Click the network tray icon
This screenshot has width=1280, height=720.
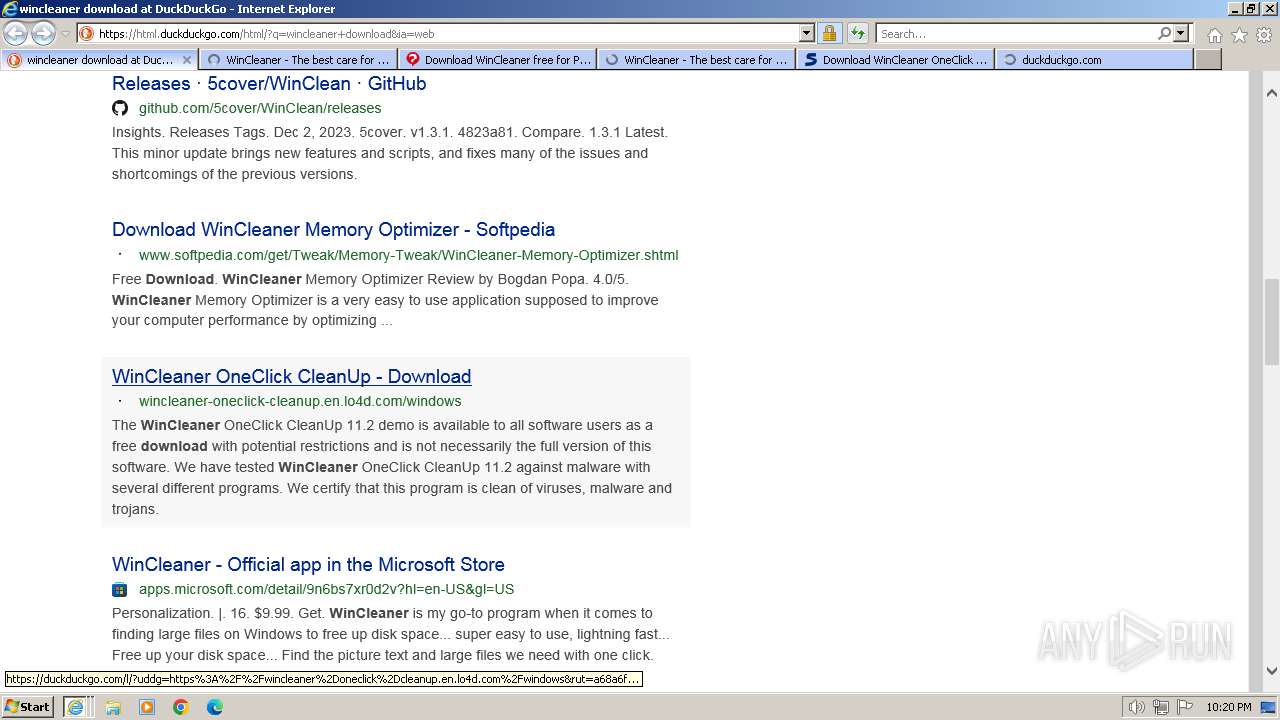(x=1161, y=707)
